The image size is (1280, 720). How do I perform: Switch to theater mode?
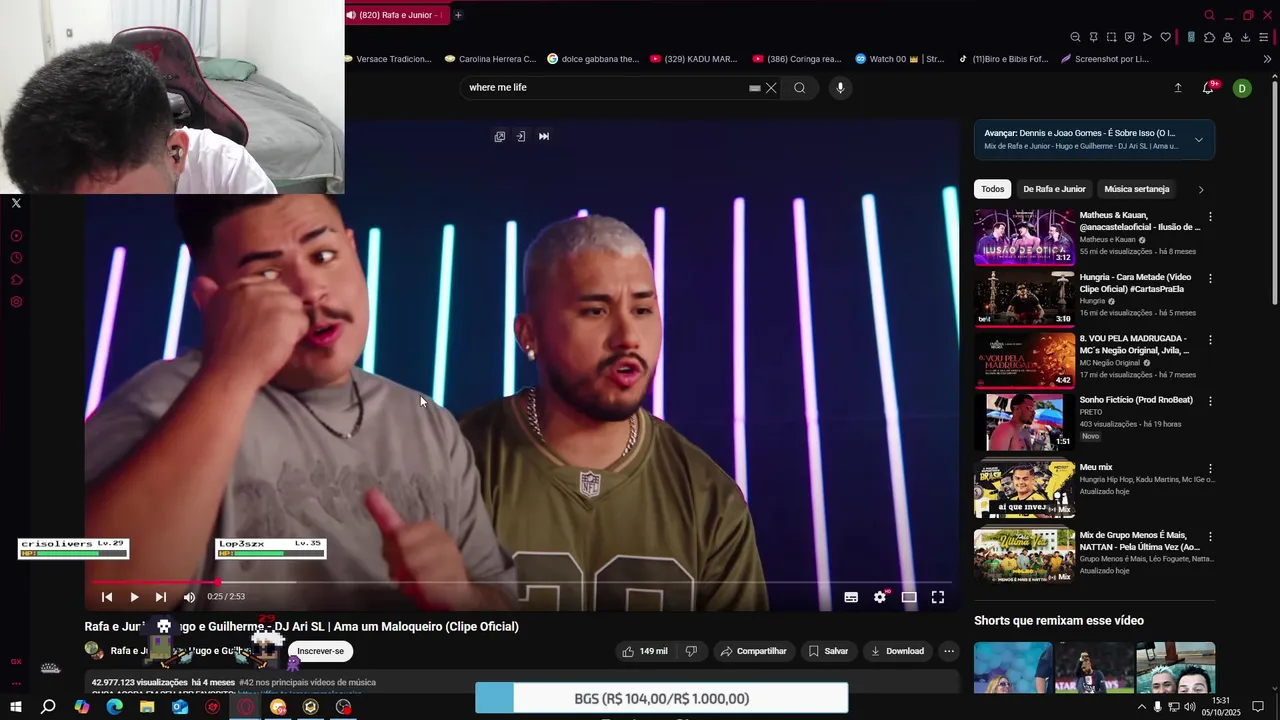coord(909,597)
